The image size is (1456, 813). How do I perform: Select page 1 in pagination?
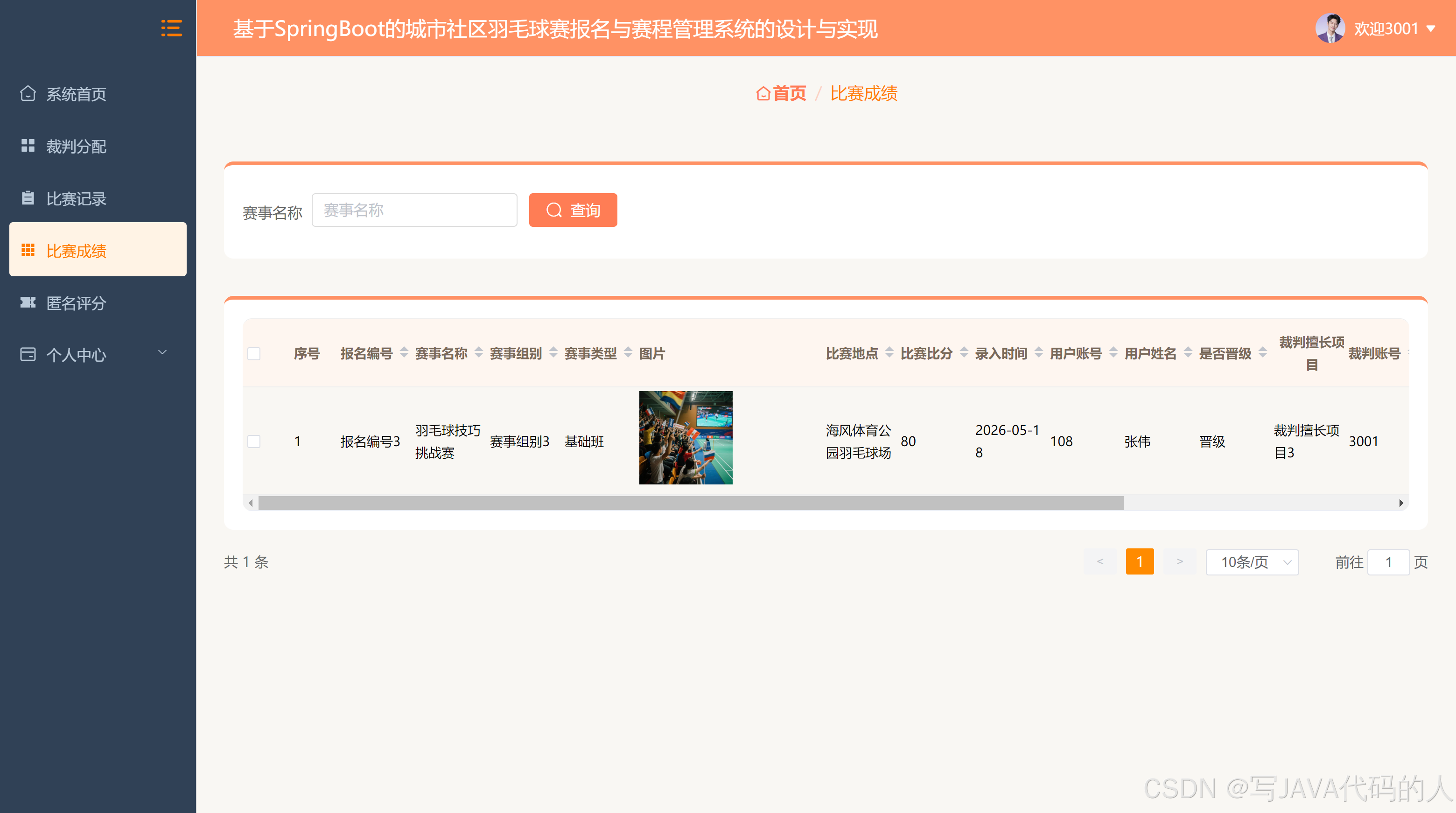pos(1140,561)
